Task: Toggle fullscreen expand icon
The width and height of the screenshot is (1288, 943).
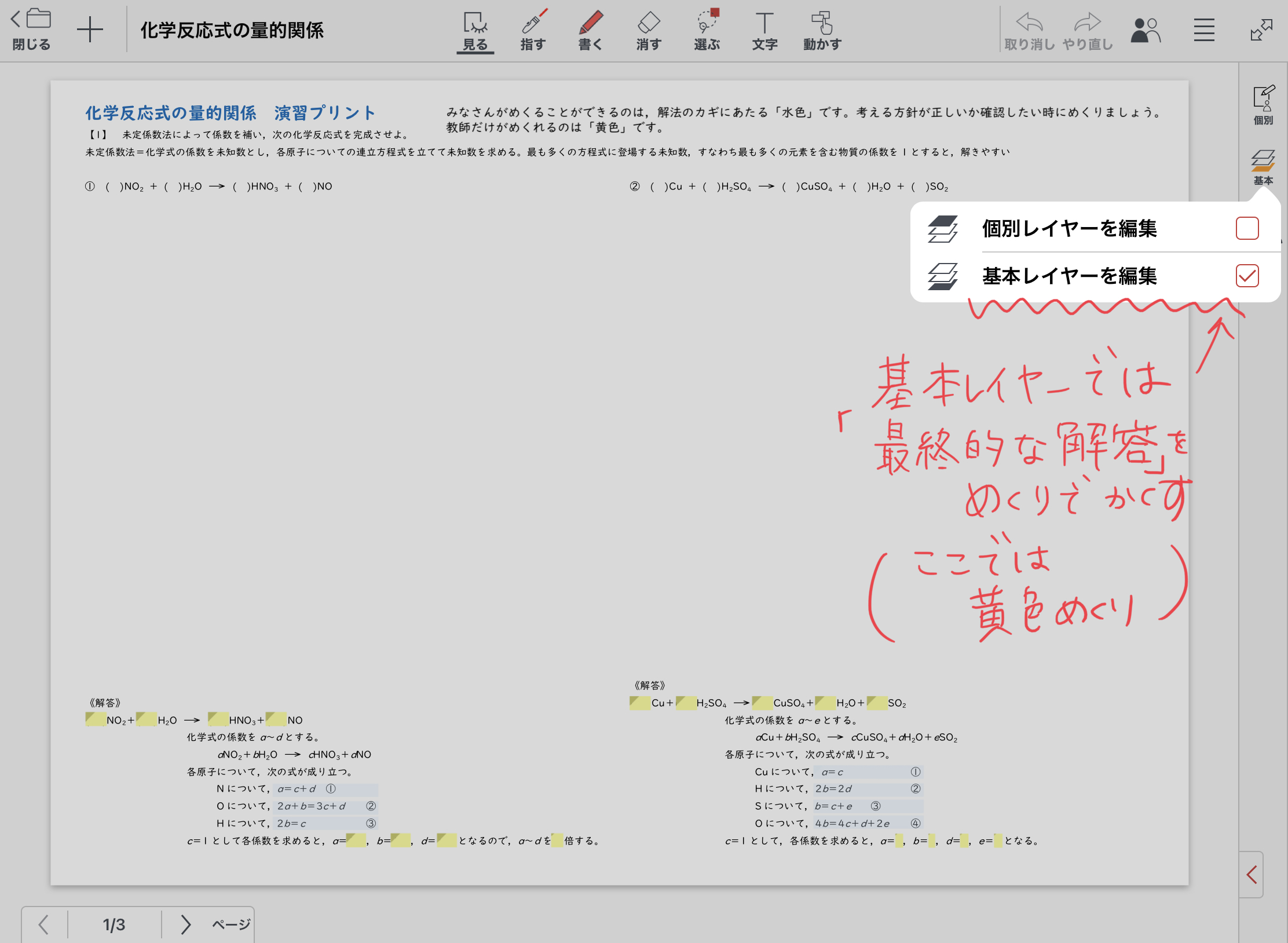Action: 1261,30
